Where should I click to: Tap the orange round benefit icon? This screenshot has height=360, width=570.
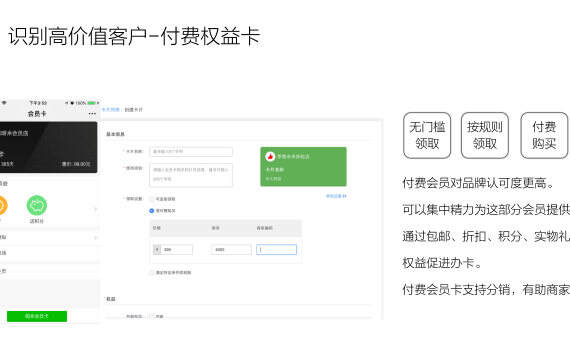tap(3, 205)
